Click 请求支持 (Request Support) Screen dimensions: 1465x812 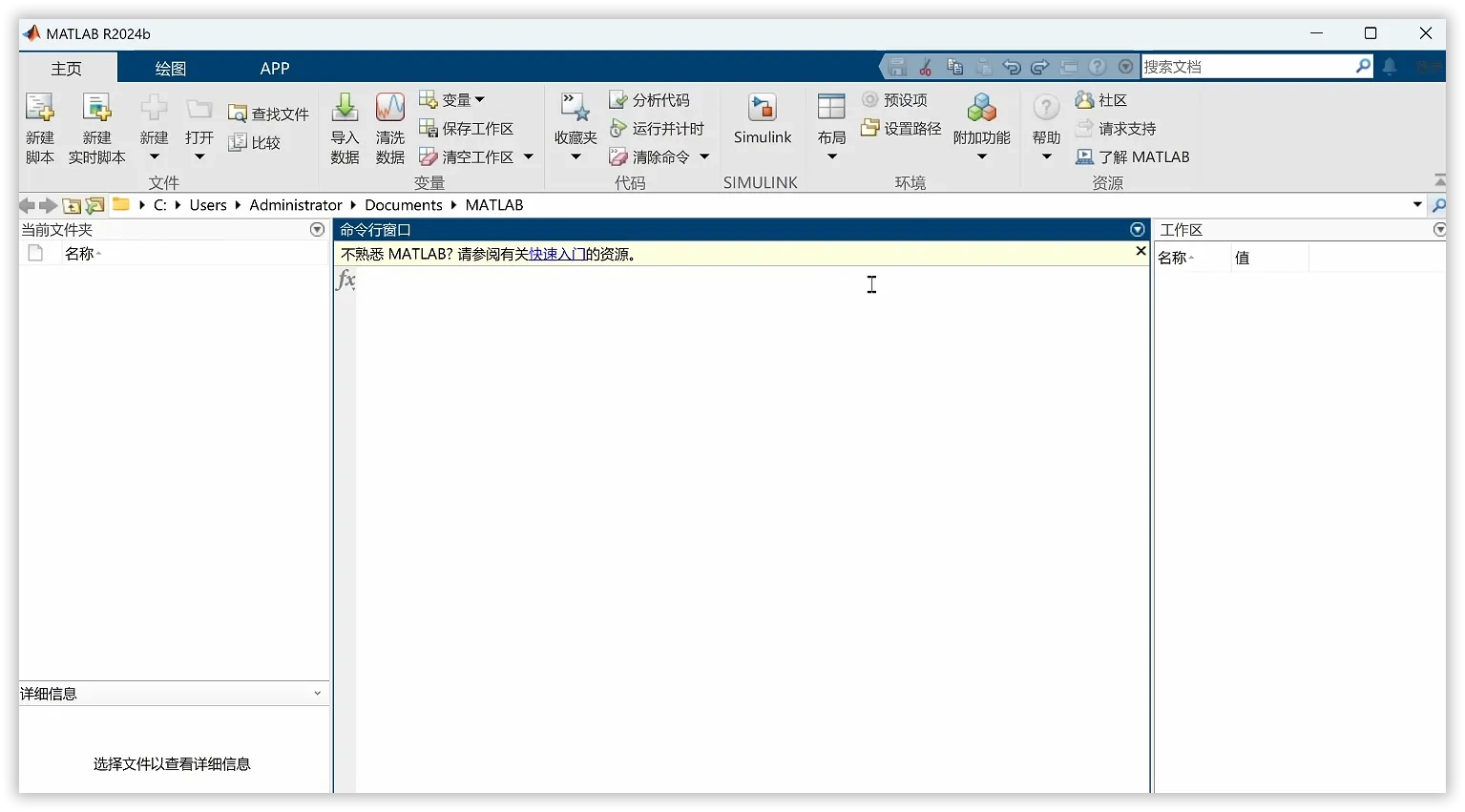point(1116,128)
